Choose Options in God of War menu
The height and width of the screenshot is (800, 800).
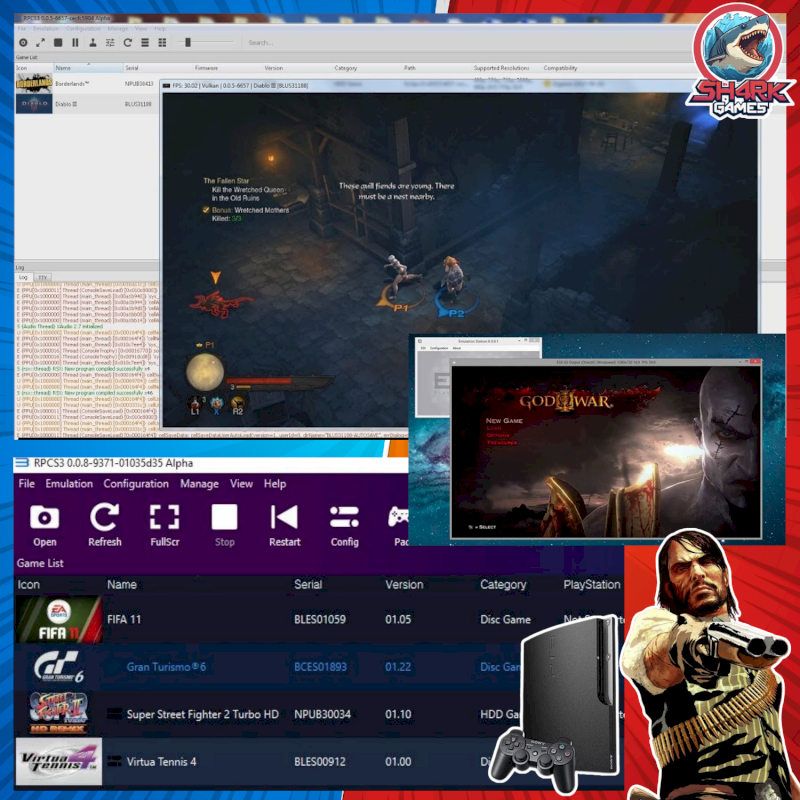(498, 435)
